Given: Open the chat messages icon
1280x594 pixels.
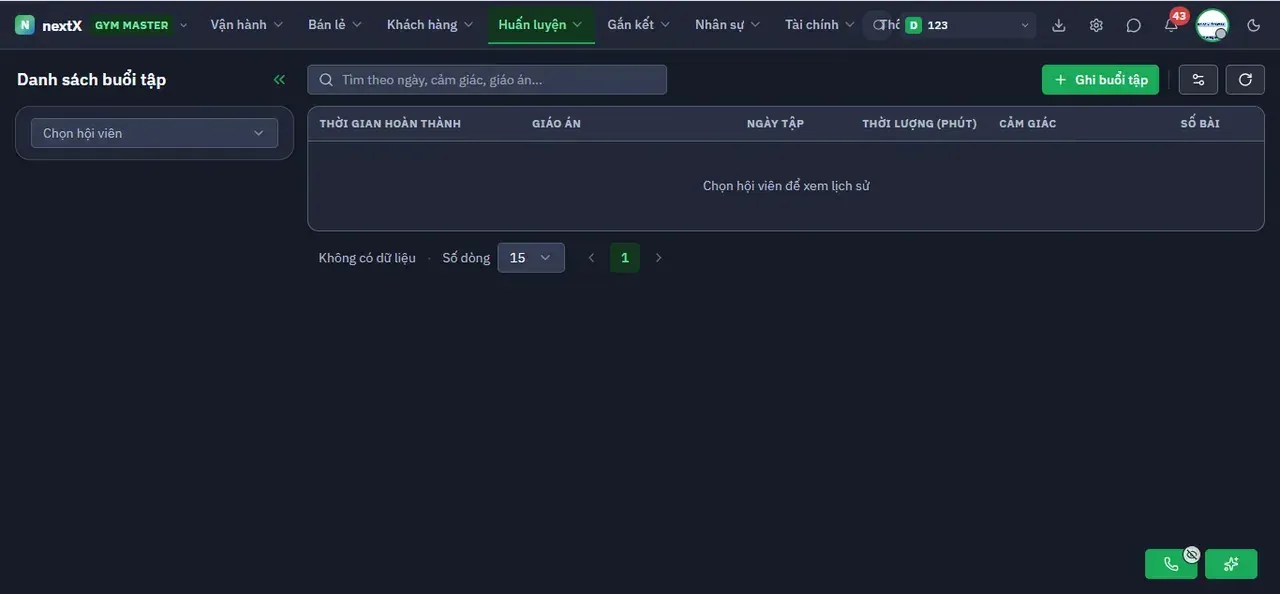Looking at the screenshot, I should (x=1133, y=25).
